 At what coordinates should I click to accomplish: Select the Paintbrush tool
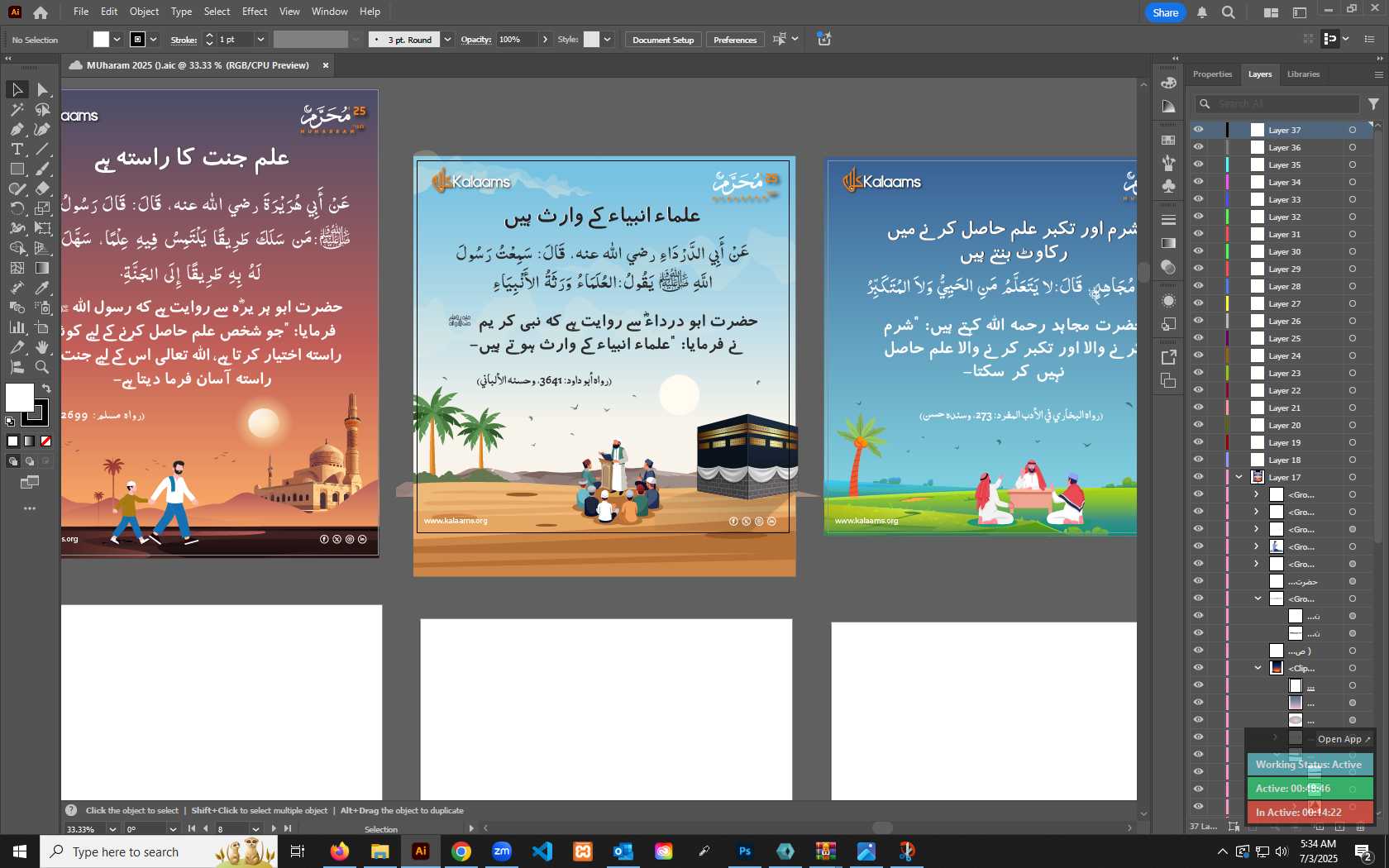coord(42,169)
